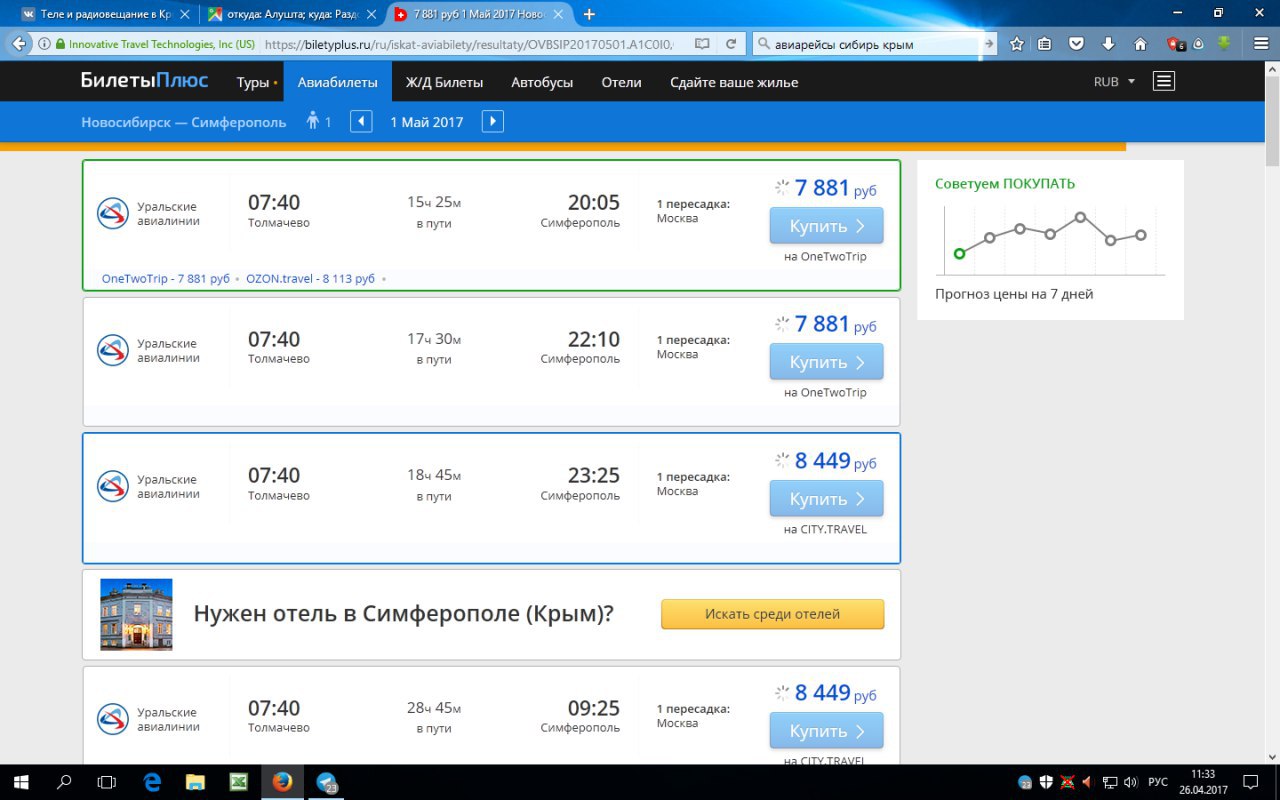Click the green first point on price chart
Image resolution: width=1280 pixels, height=800 pixels.
pyautogui.click(x=959, y=254)
